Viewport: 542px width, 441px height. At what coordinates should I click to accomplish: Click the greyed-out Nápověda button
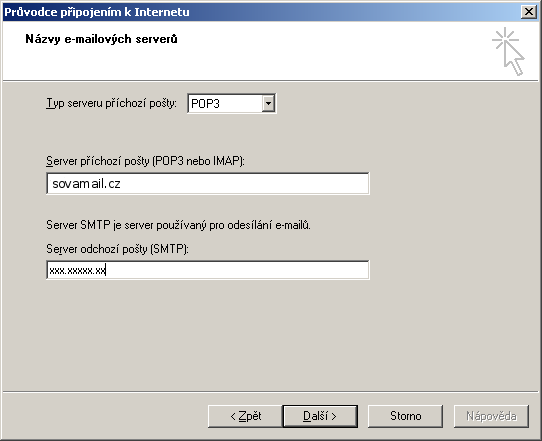(491, 416)
